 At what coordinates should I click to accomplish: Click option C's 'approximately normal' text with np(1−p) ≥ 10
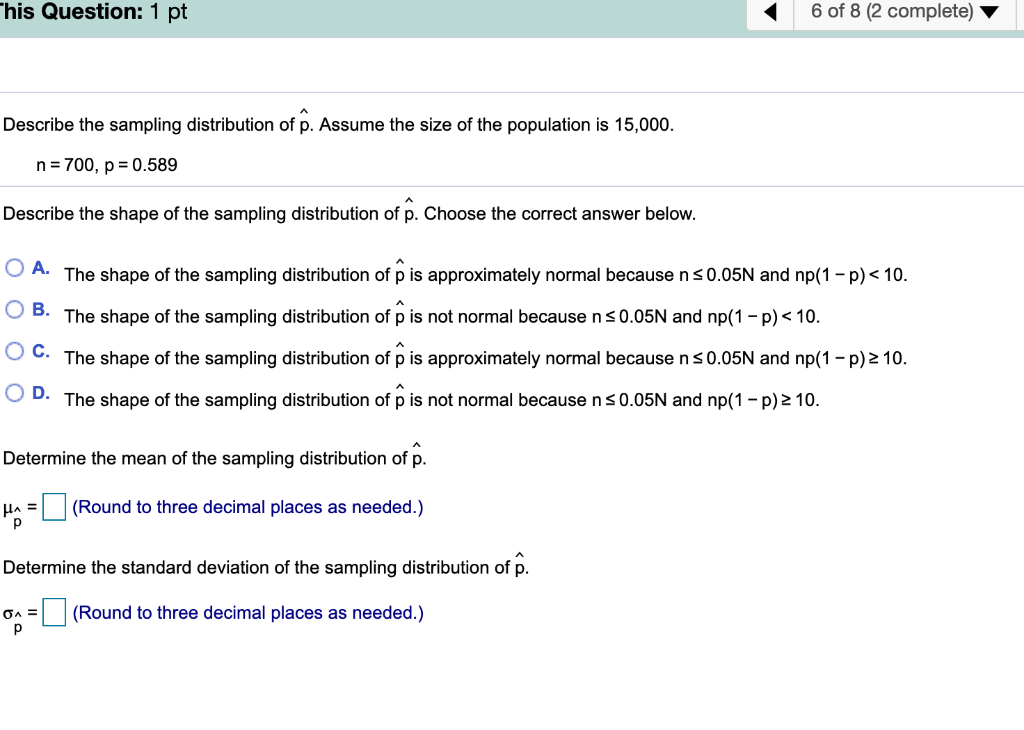(x=485, y=358)
